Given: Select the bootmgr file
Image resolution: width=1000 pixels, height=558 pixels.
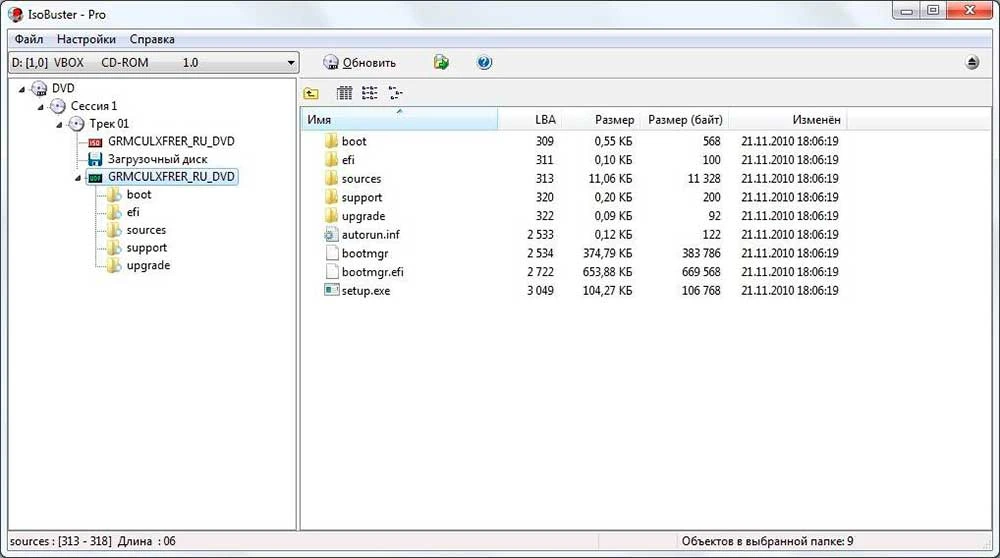Looking at the screenshot, I should coord(365,253).
